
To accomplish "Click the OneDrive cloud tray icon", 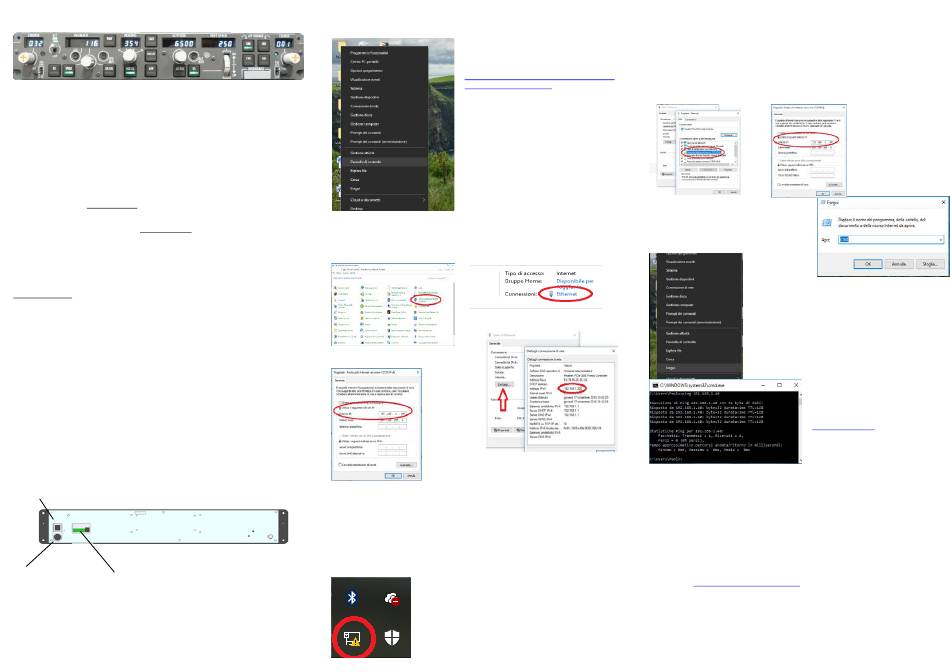I will click(x=391, y=599).
